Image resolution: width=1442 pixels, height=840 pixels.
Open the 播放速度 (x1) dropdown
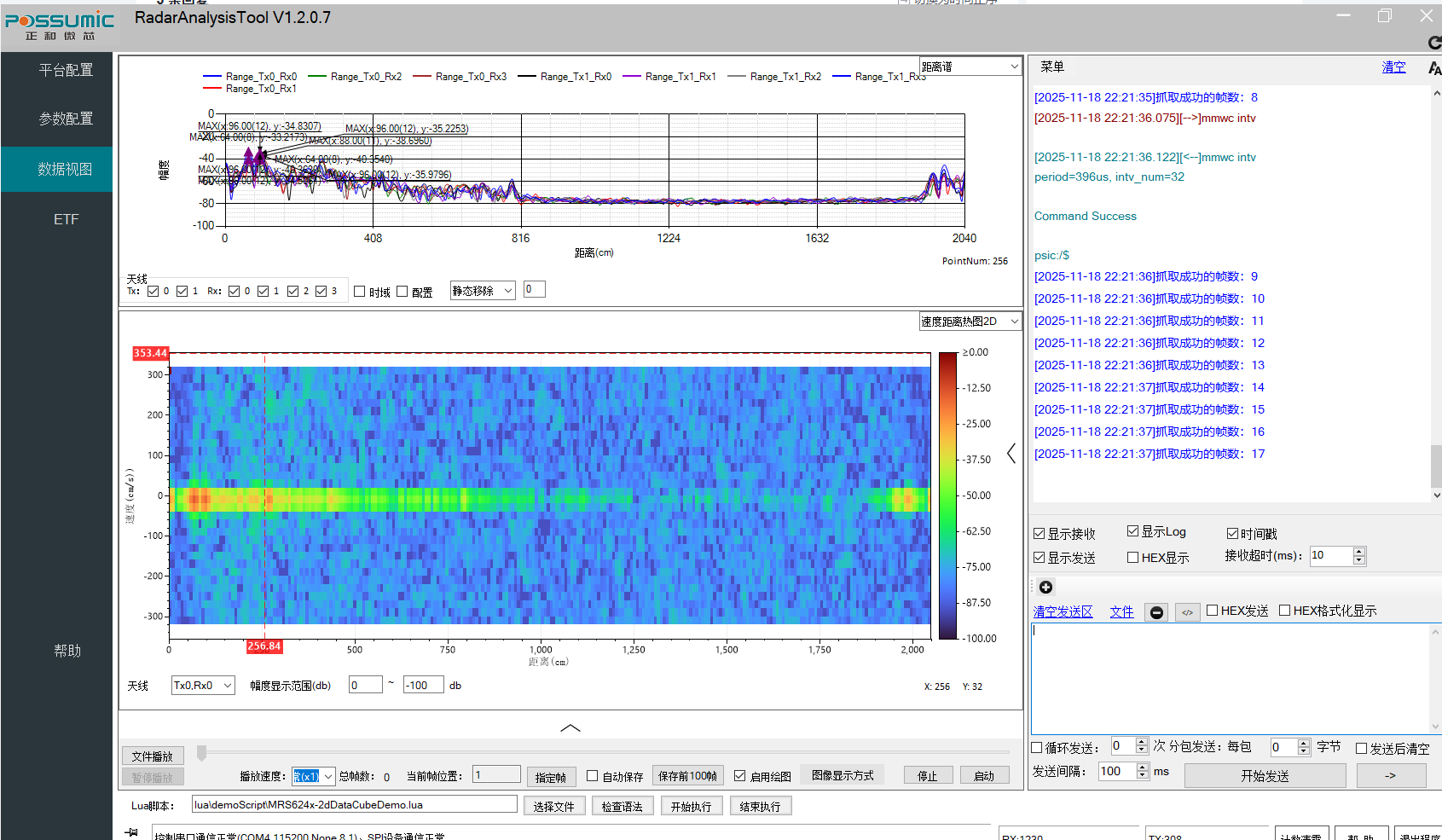point(313,776)
